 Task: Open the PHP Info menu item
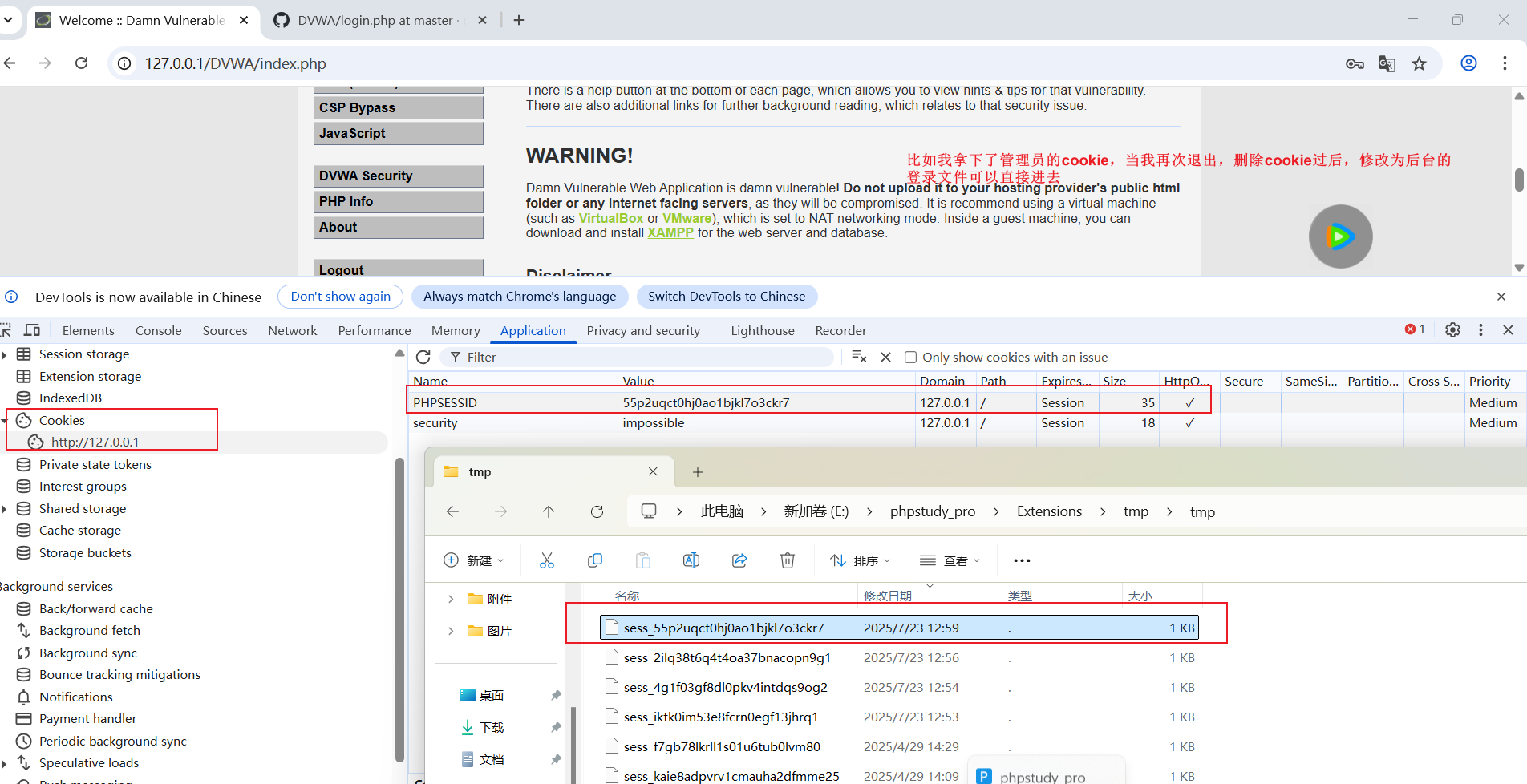[x=399, y=201]
